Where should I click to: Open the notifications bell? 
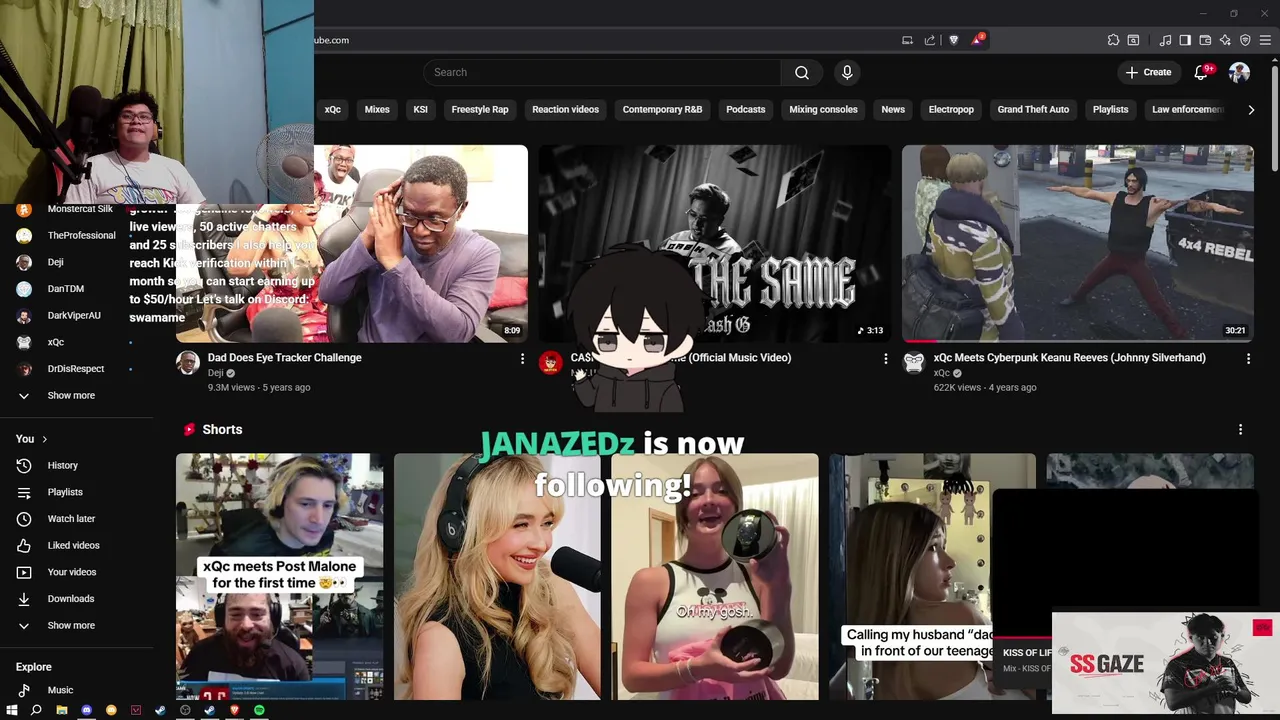pos(1202,72)
